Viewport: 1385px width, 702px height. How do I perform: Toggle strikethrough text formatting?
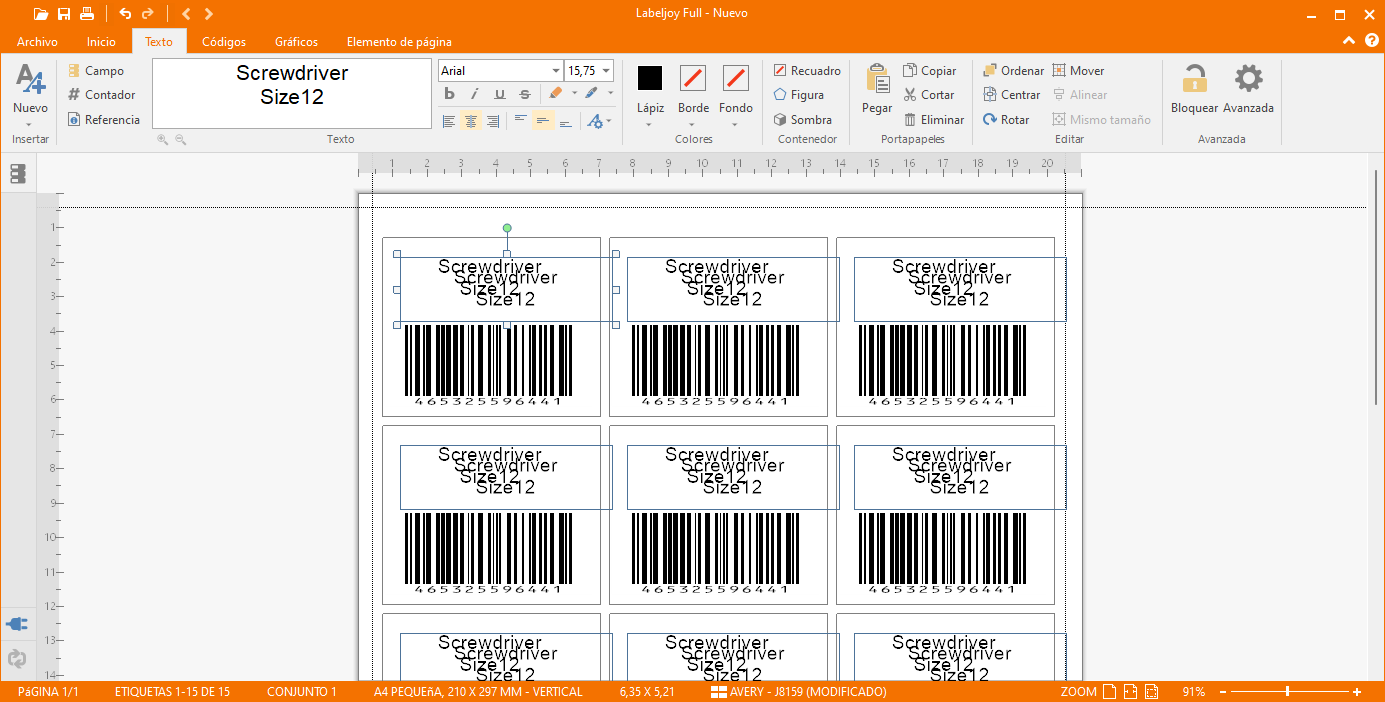(x=525, y=94)
